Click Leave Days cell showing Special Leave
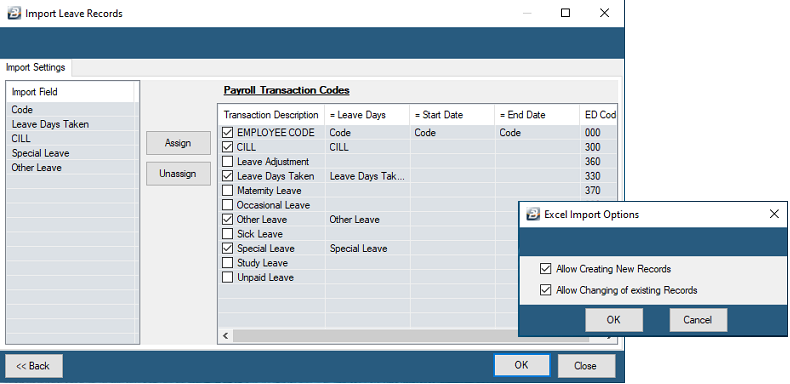 [367, 248]
